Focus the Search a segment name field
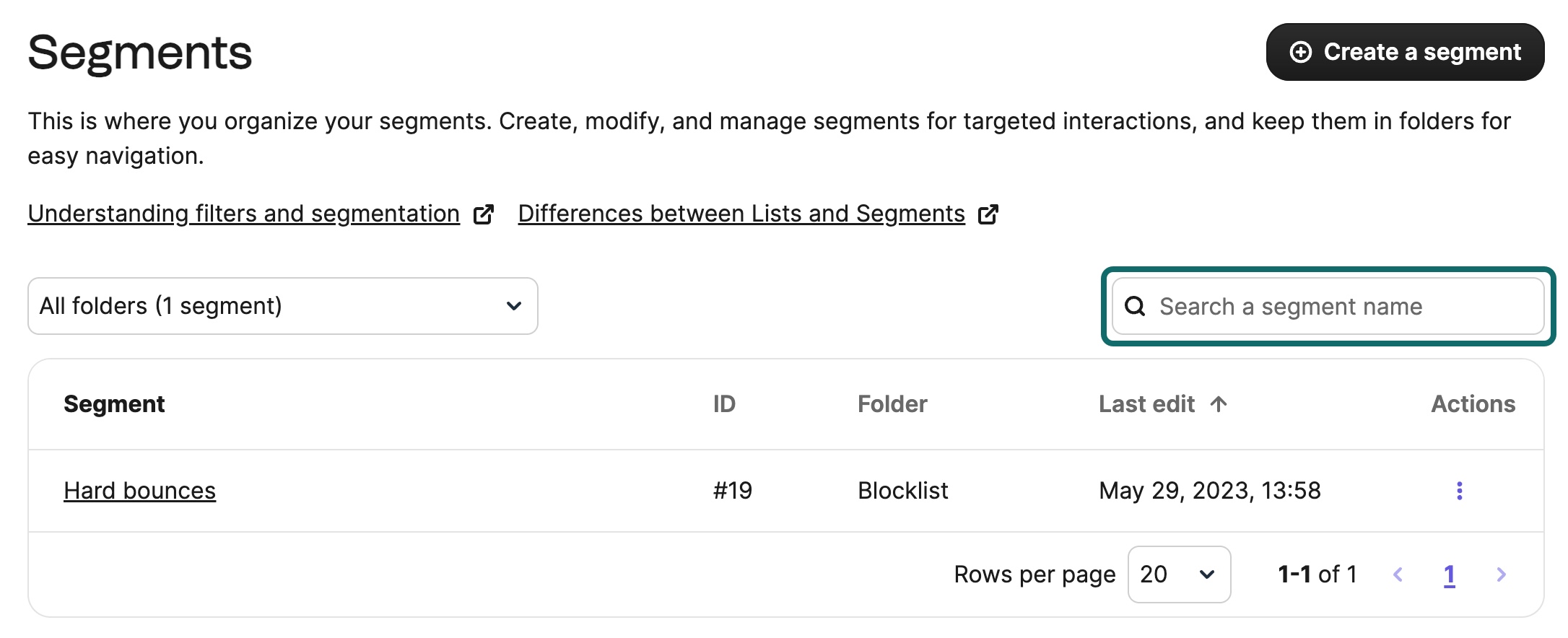 point(1343,307)
